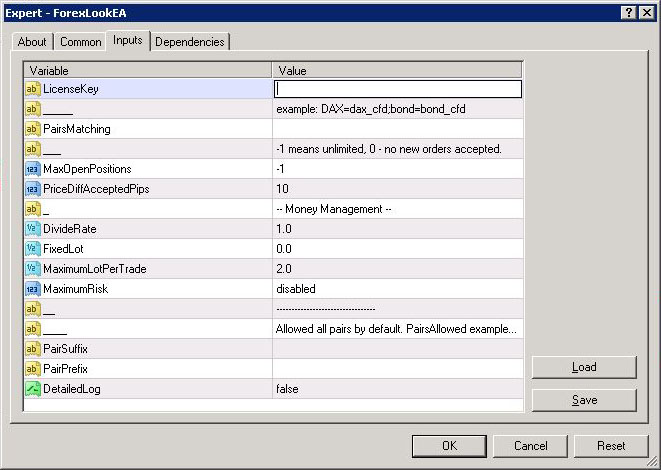661x470 pixels.
Task: Click the LicenseKey value input field
Action: pyautogui.click(x=398, y=89)
